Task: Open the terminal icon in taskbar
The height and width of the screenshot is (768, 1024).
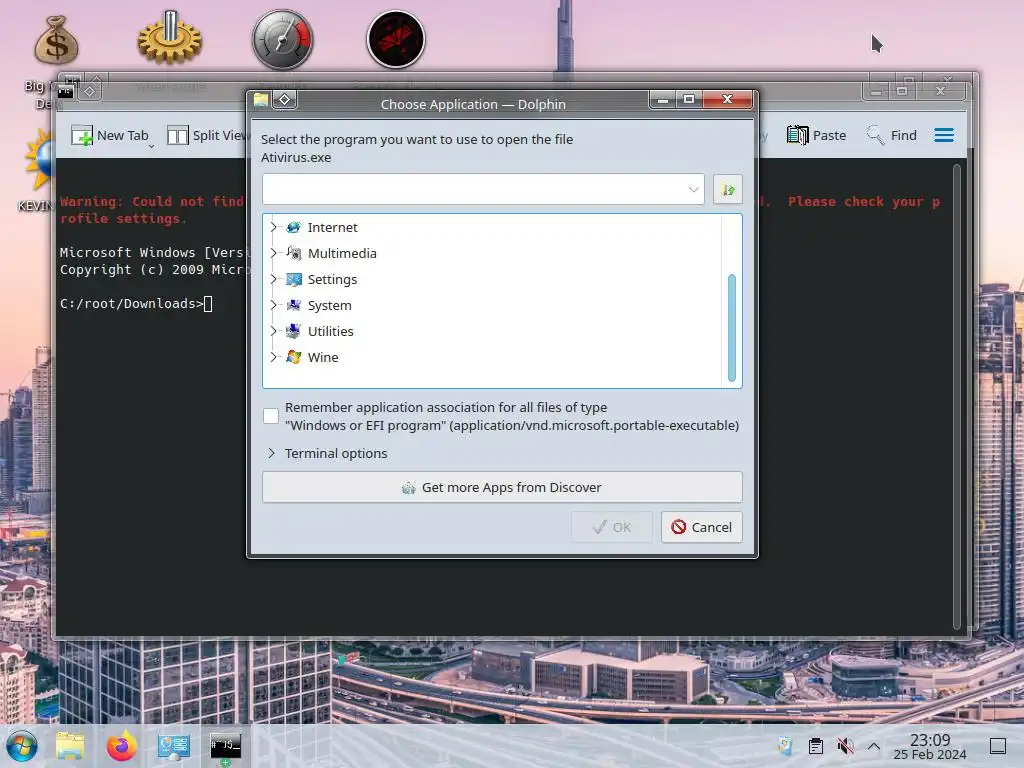Action: click(x=225, y=746)
